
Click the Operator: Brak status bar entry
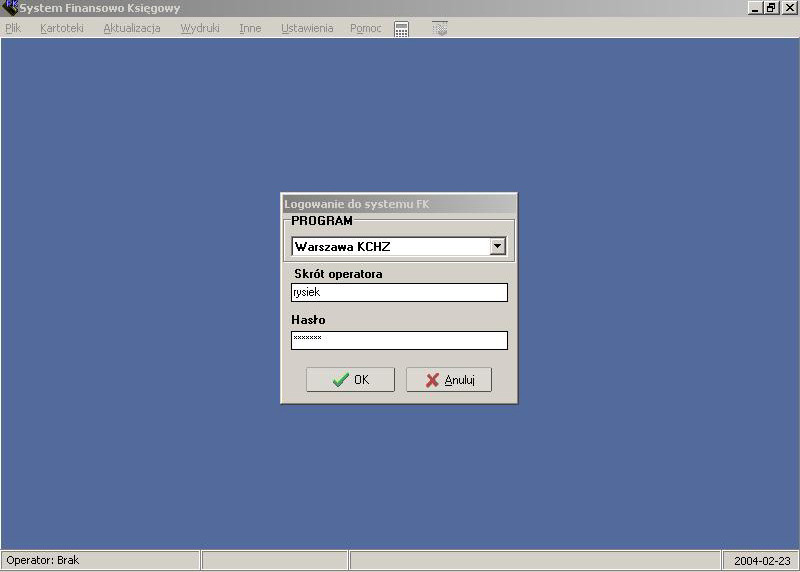pyautogui.click(x=100, y=560)
